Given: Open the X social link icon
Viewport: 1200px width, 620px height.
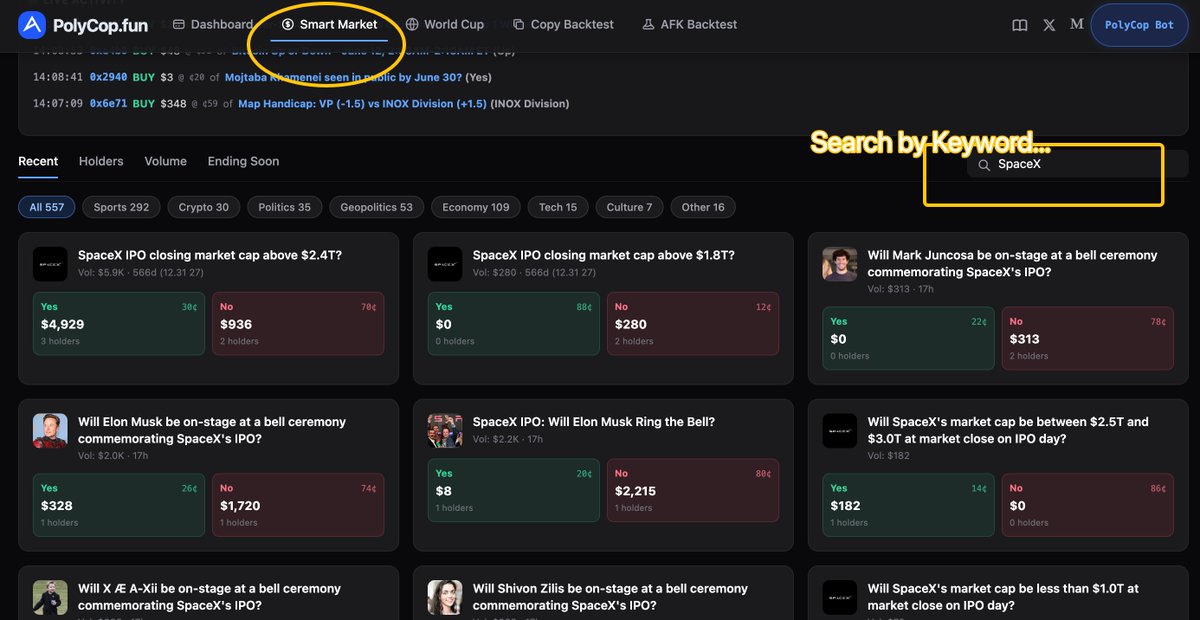Looking at the screenshot, I should pyautogui.click(x=1049, y=25).
